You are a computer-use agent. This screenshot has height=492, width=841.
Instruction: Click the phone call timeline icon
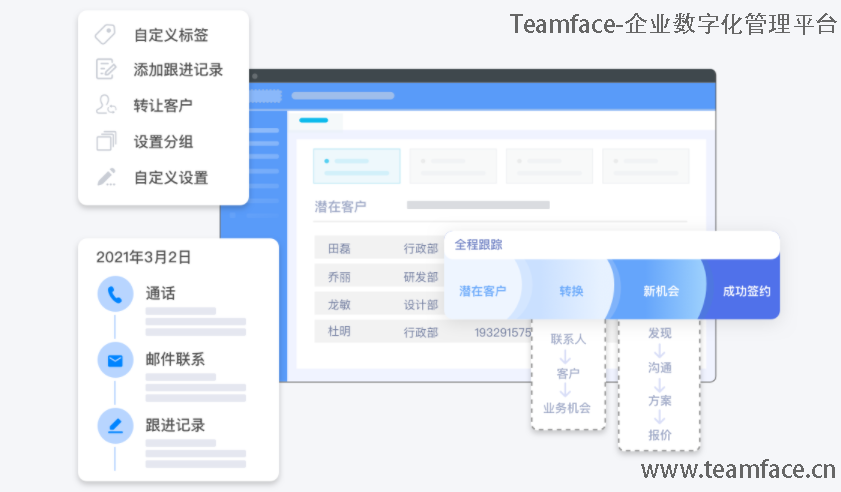pyautogui.click(x=115, y=295)
